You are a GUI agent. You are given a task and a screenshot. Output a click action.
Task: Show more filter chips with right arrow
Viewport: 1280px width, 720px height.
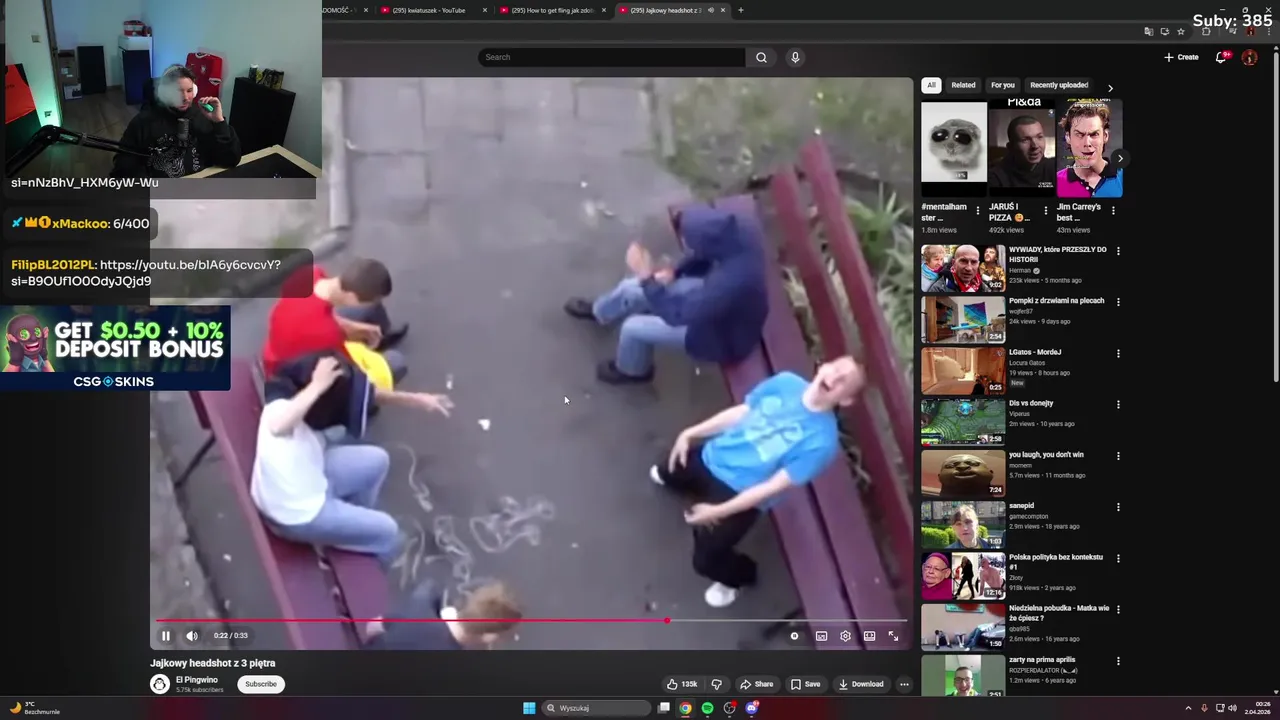pyautogui.click(x=1110, y=88)
